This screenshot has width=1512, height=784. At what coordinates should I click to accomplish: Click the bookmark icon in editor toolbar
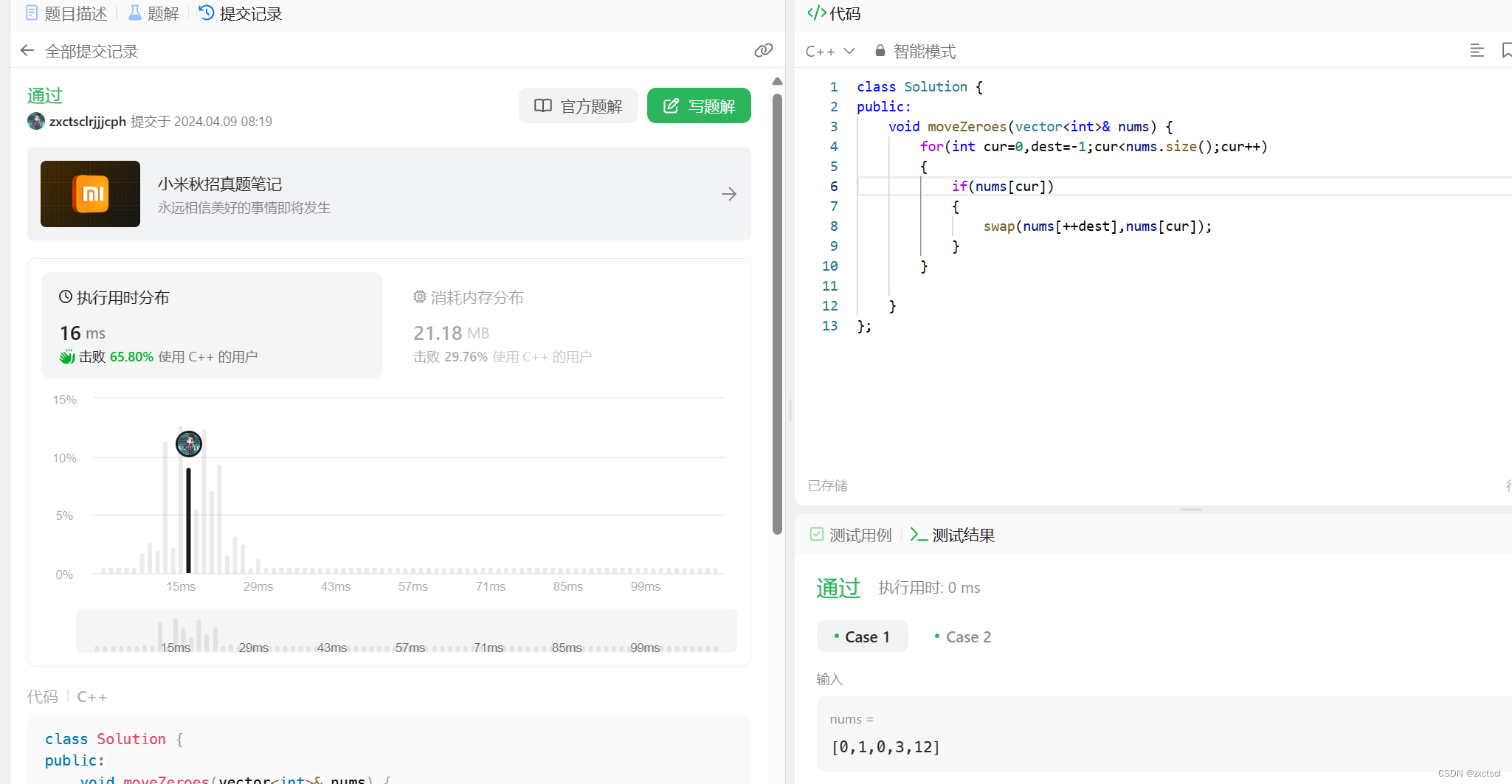1506,50
